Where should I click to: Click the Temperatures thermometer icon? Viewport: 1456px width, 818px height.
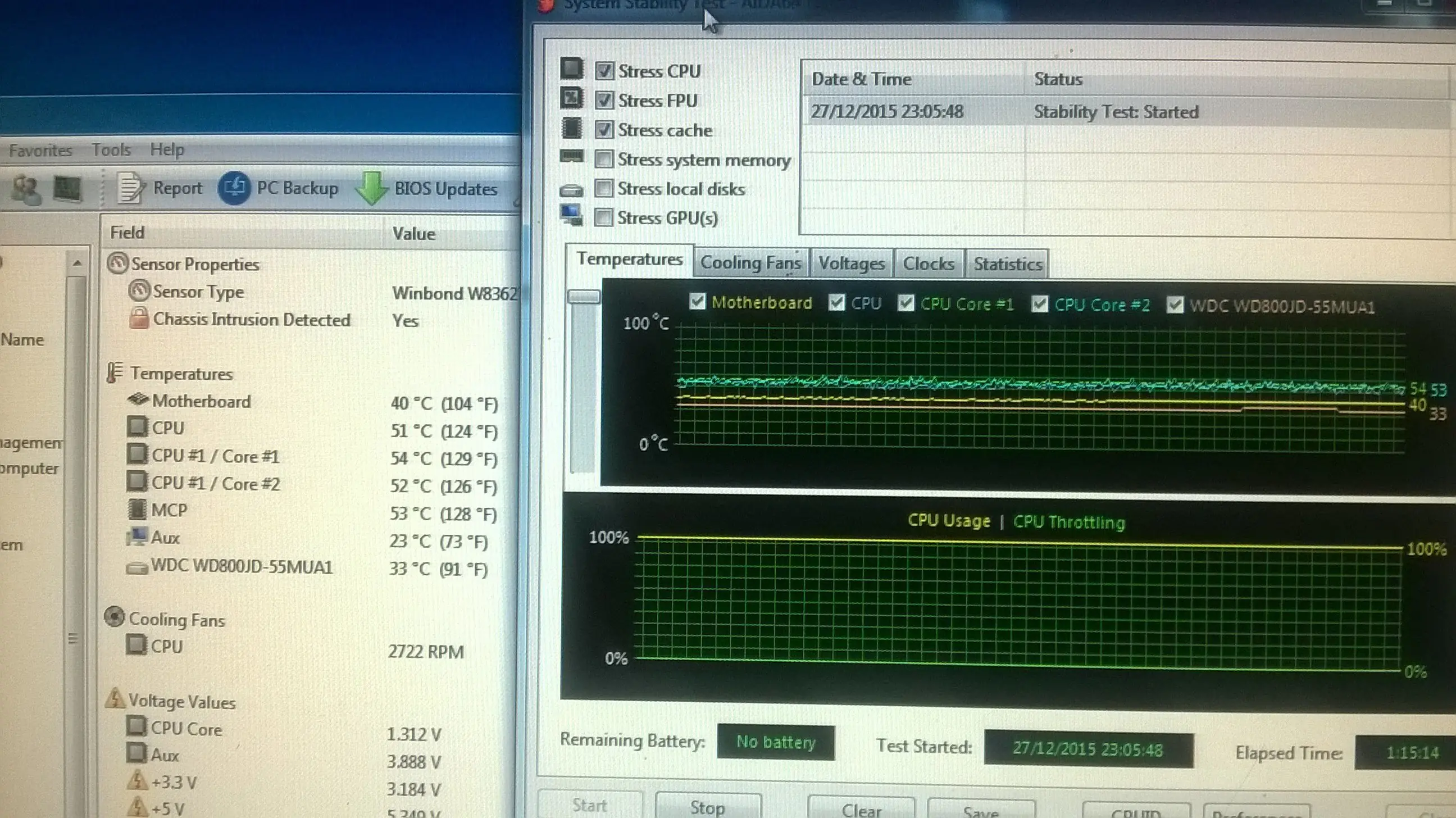115,372
